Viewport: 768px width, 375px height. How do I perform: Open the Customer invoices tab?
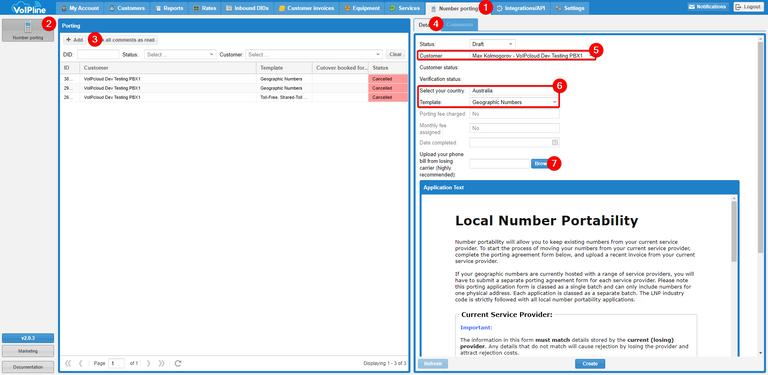click(306, 8)
